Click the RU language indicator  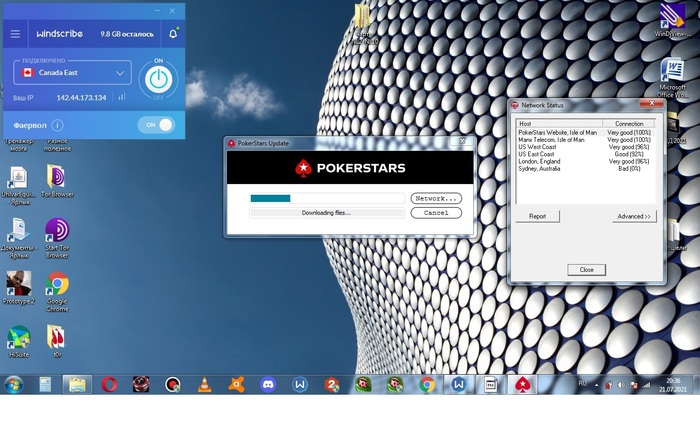point(583,383)
